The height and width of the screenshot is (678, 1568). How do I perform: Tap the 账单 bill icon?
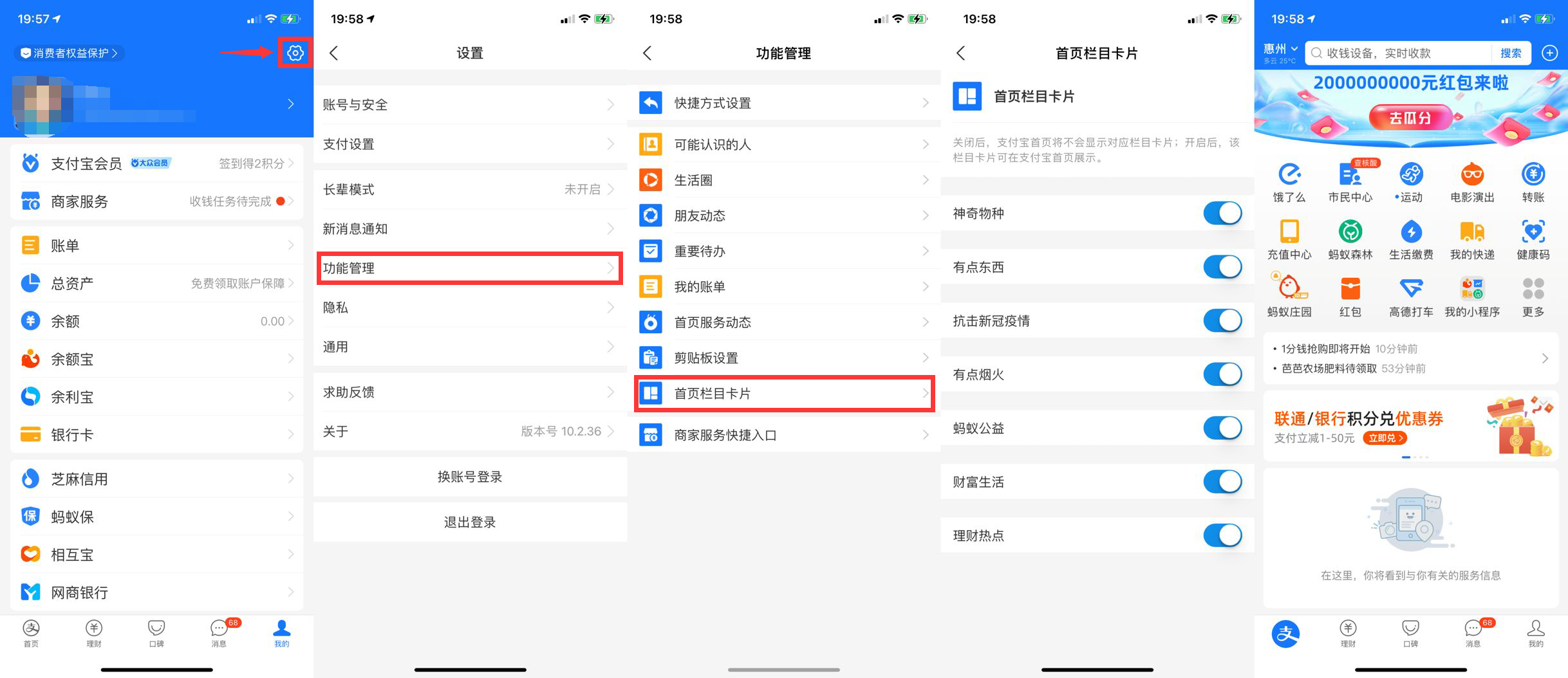point(30,245)
